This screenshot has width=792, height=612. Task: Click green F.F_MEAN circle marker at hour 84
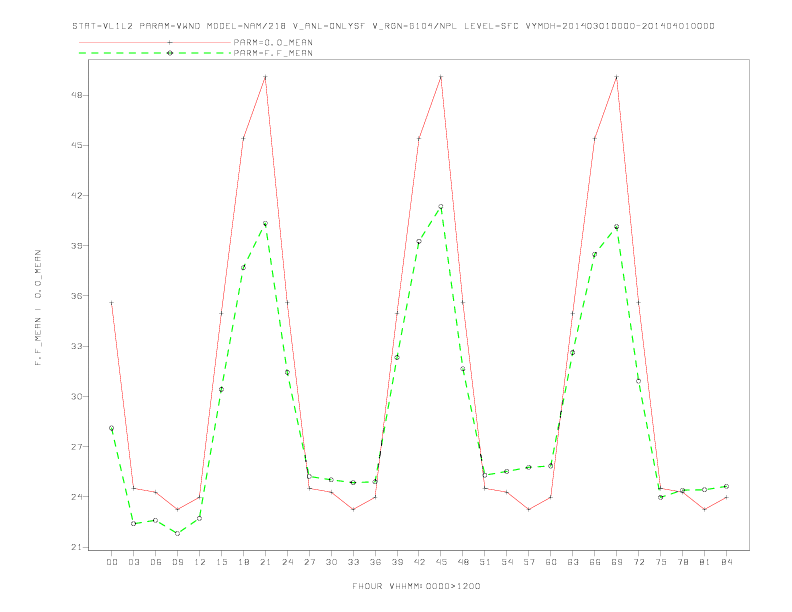[x=726, y=486]
